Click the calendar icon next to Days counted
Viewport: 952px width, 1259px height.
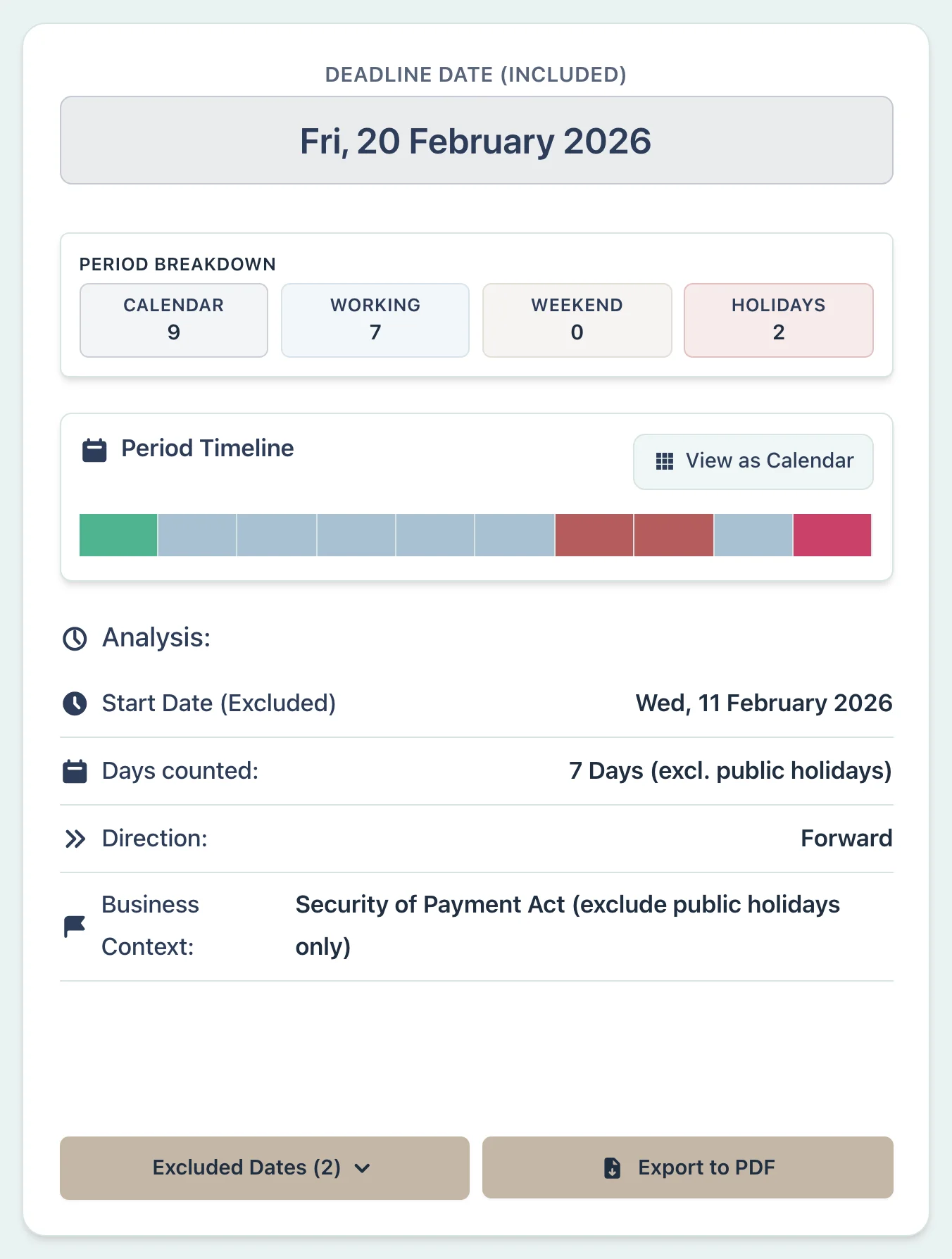pyautogui.click(x=75, y=770)
